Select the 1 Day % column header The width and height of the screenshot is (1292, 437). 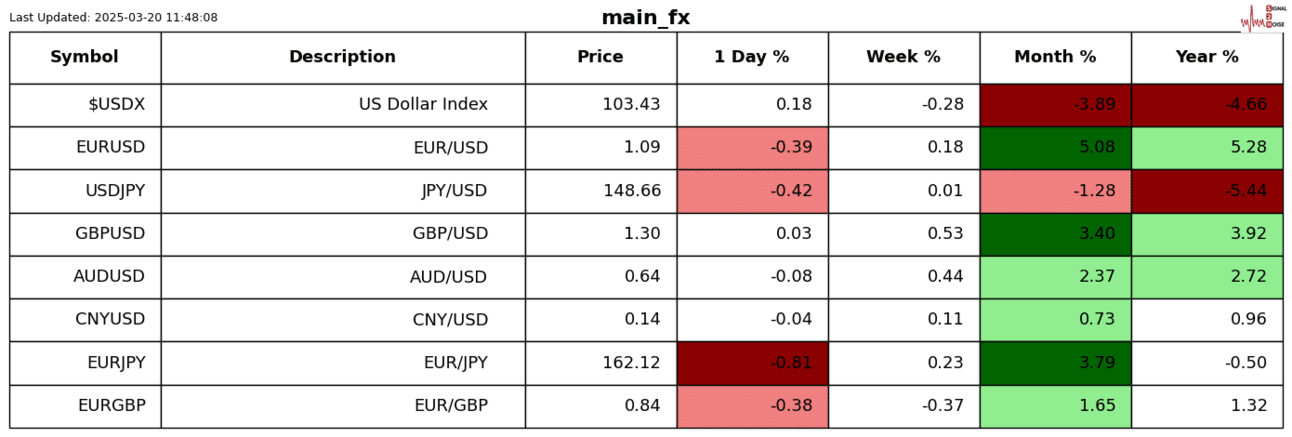tap(751, 57)
